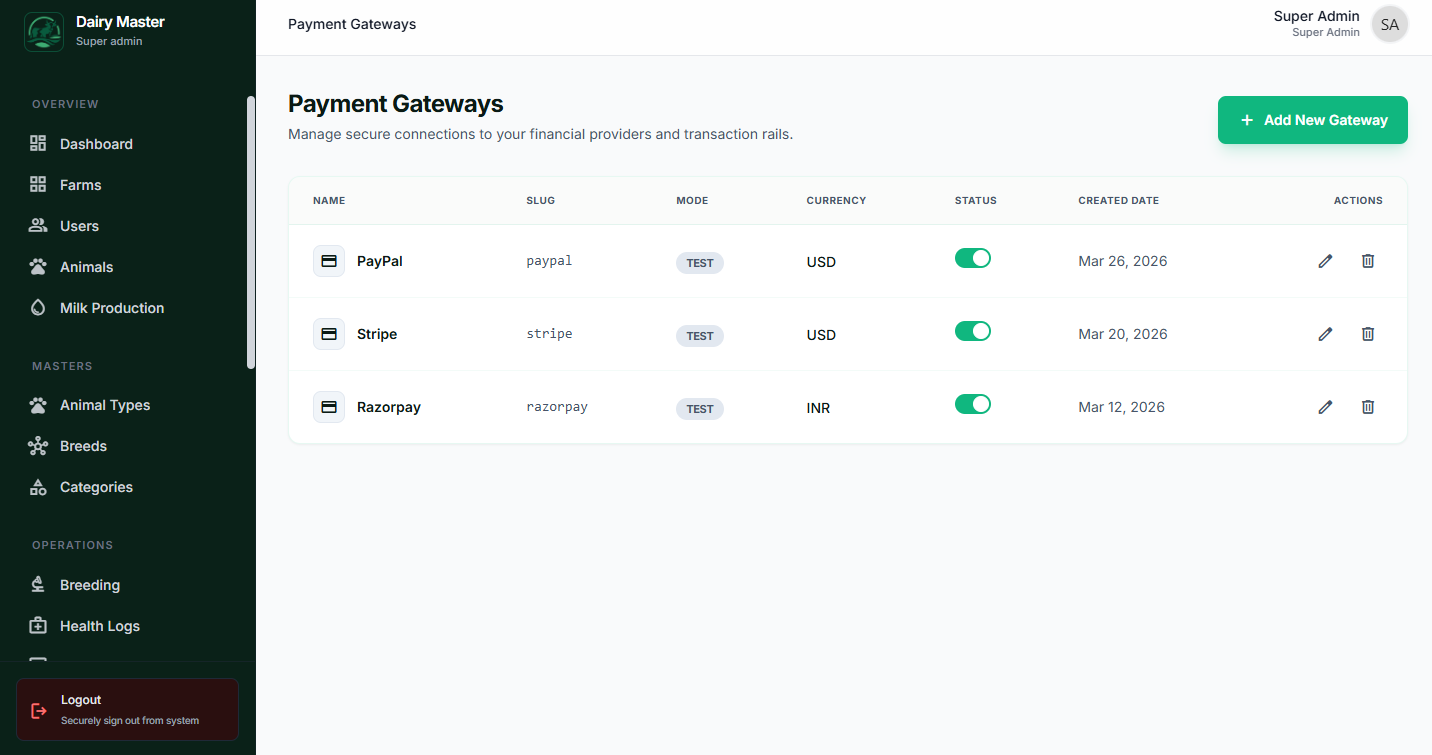1432x755 pixels.
Task: Click the Add New Gateway button
Action: (1312, 119)
